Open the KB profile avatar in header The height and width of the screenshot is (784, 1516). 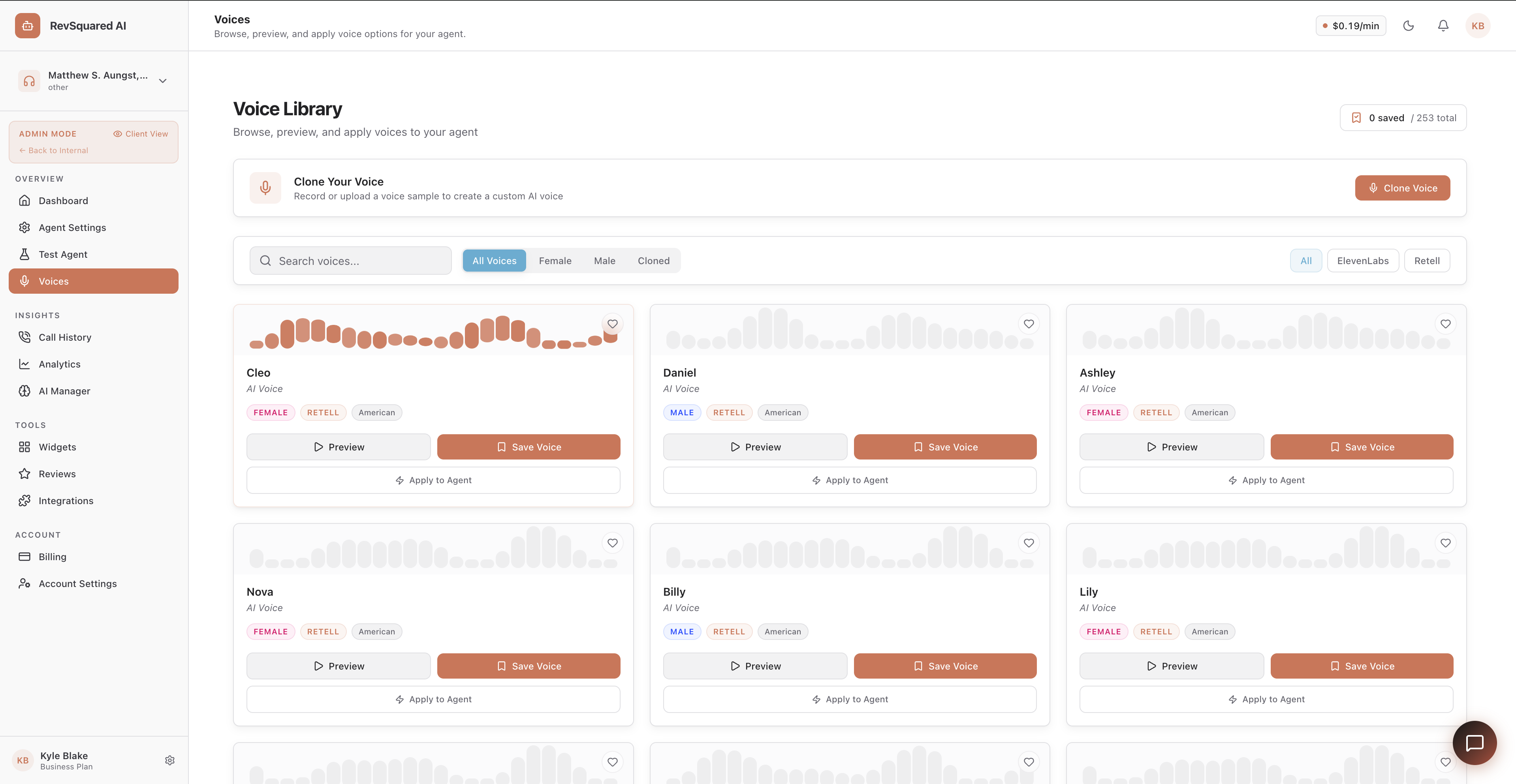1477,26
